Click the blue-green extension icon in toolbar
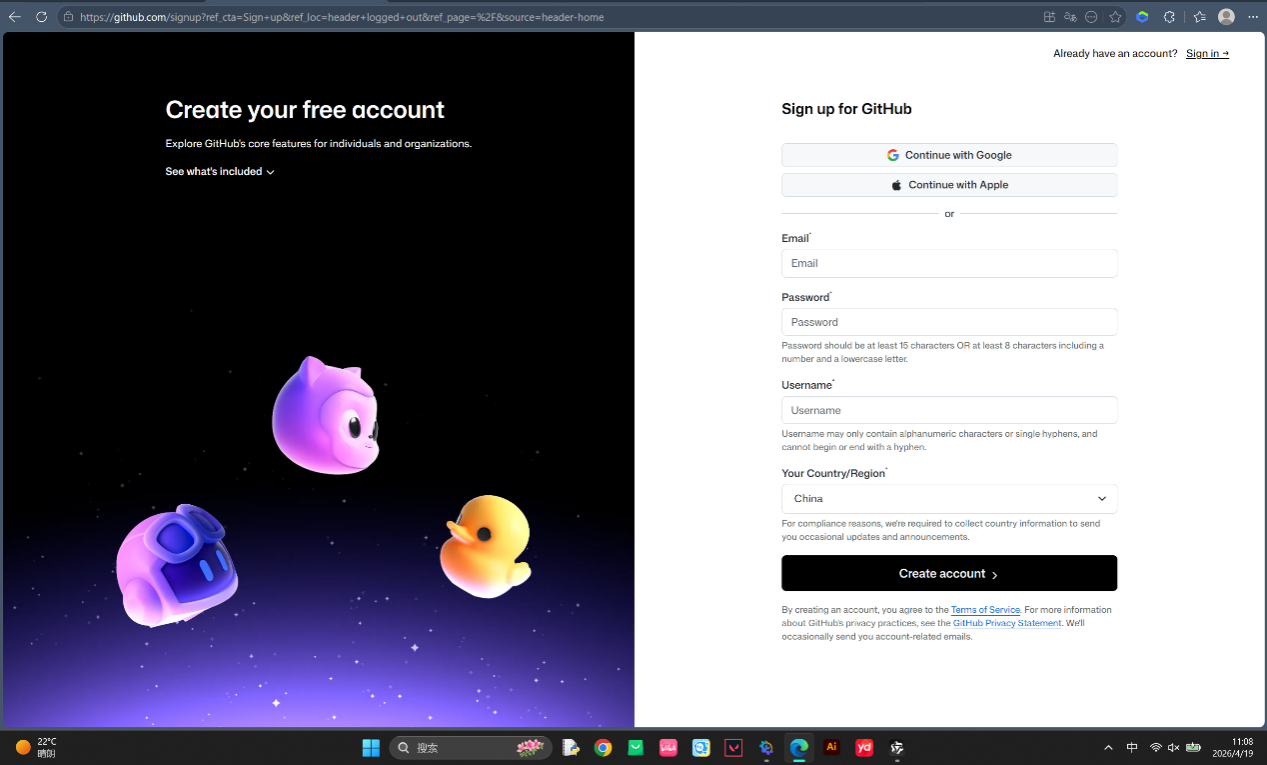The width and height of the screenshot is (1267, 765). tap(1142, 17)
